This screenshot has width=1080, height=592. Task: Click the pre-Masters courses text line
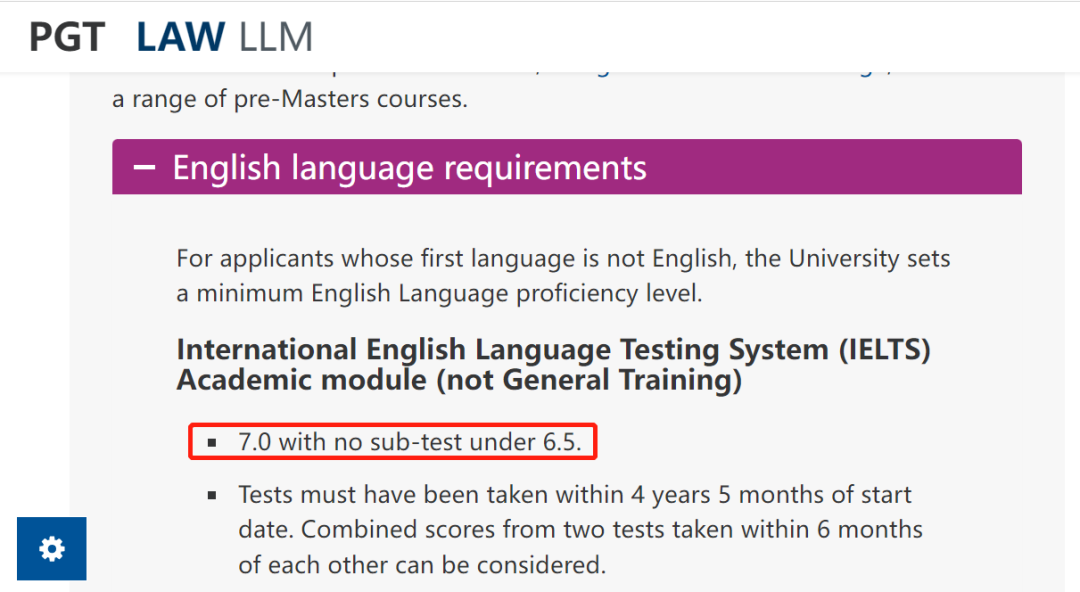point(290,99)
